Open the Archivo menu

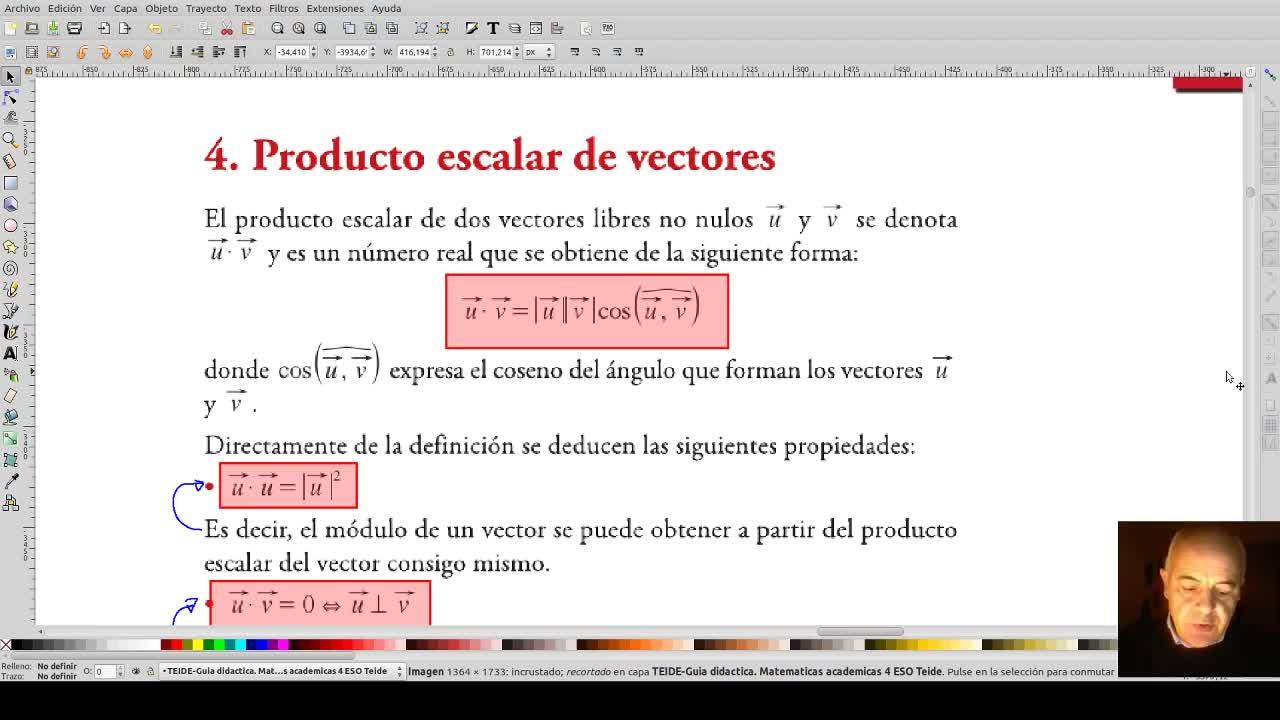(22, 8)
